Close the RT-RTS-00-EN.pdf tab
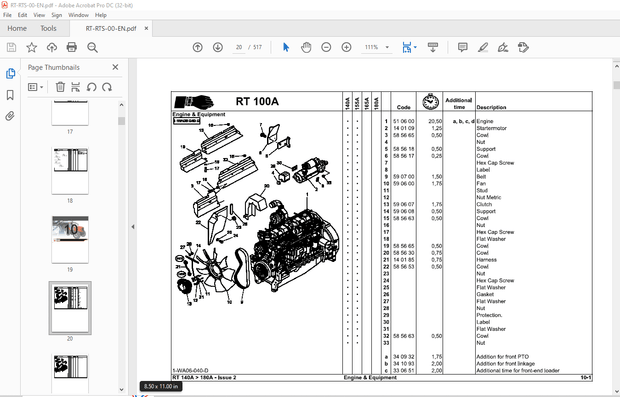This screenshot has height=397, width=620. click(146, 28)
